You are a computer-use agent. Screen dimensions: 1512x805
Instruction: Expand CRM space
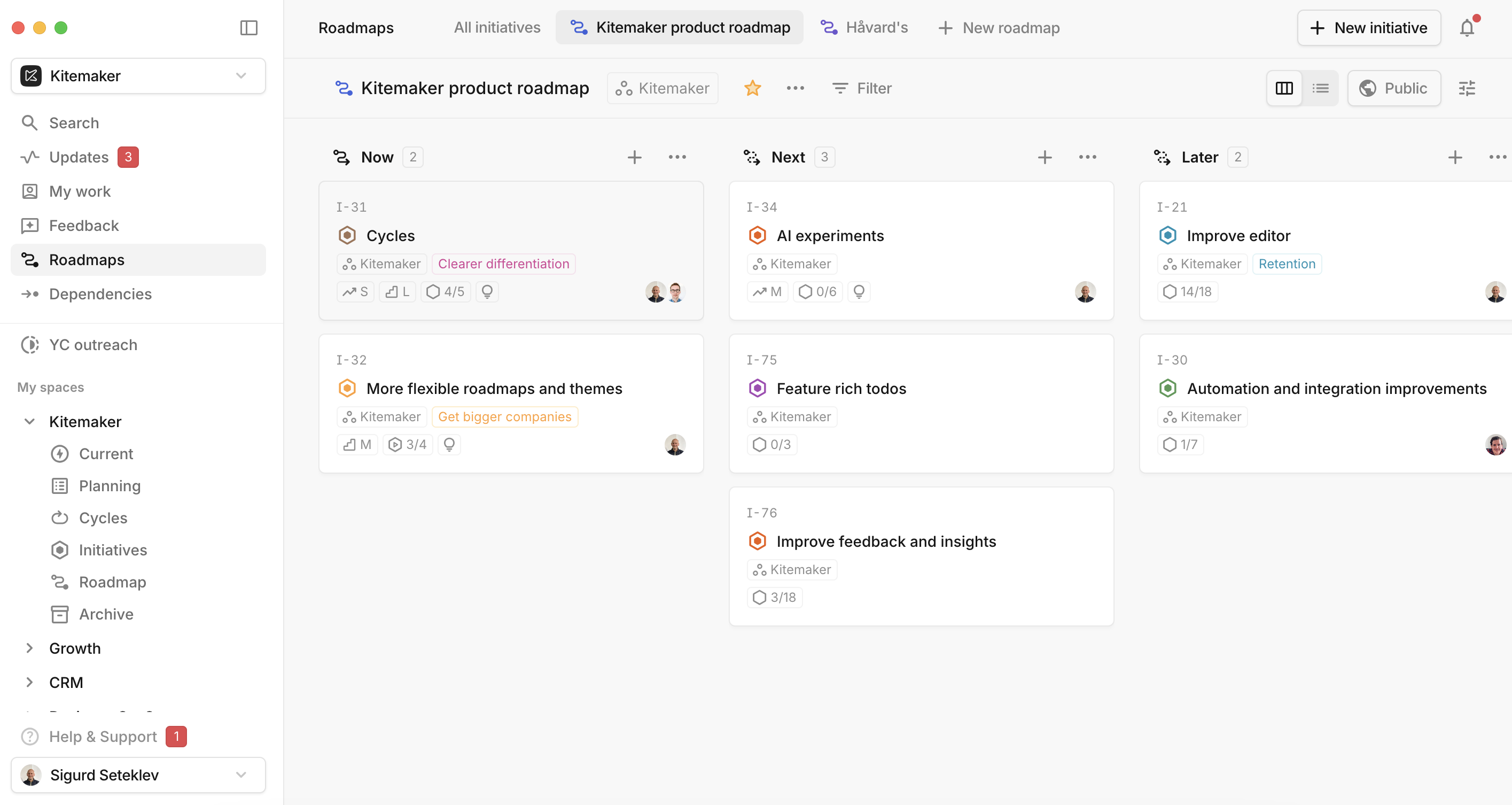coord(29,682)
